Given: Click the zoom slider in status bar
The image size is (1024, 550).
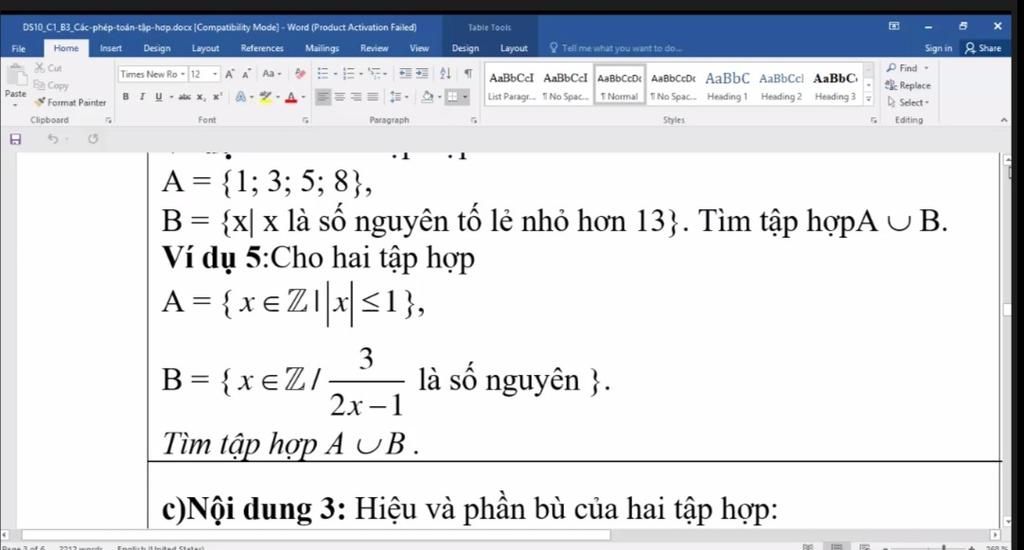Looking at the screenshot, I should click(943, 547).
